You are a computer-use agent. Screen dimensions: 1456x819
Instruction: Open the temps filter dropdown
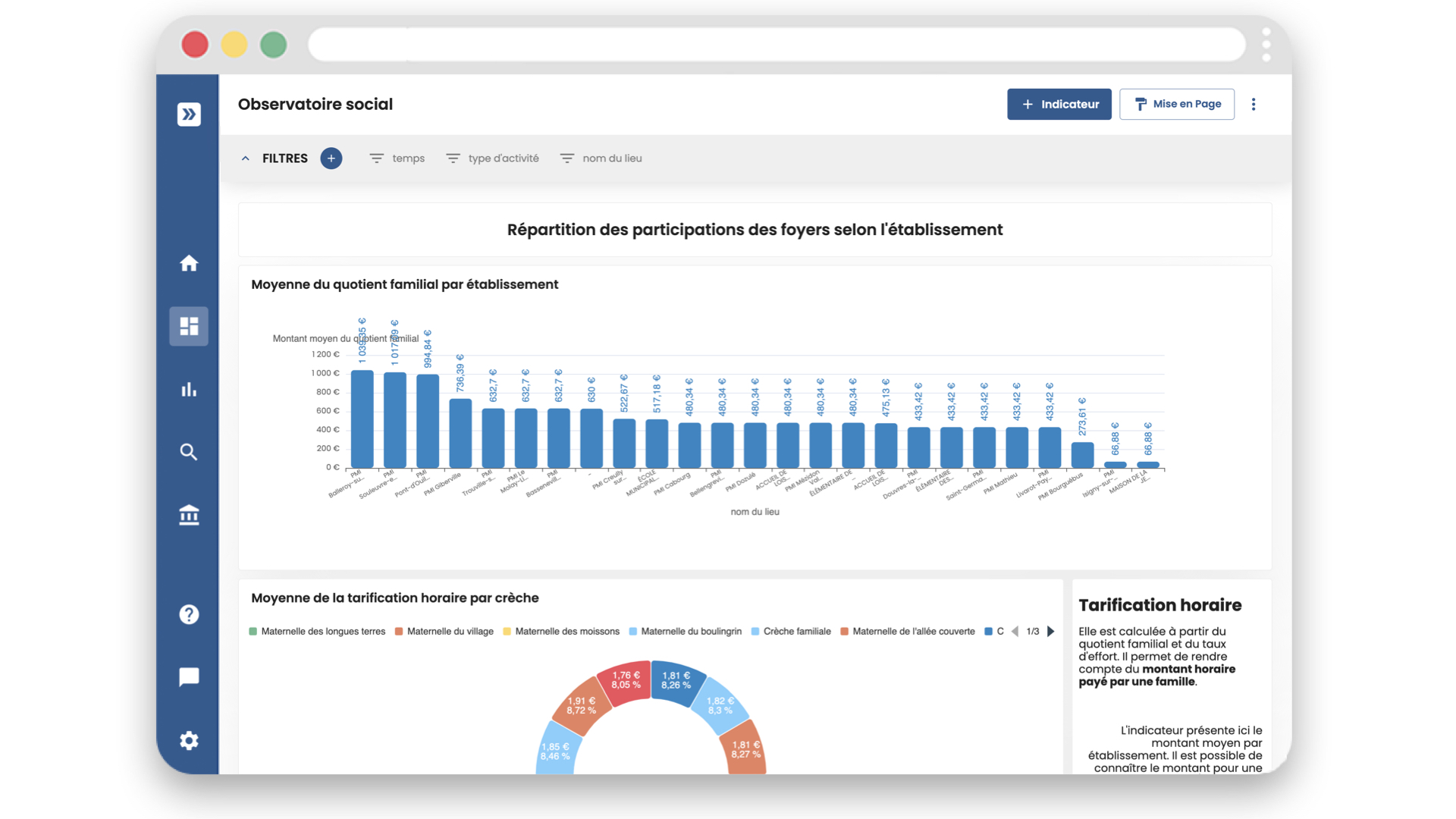pos(397,158)
